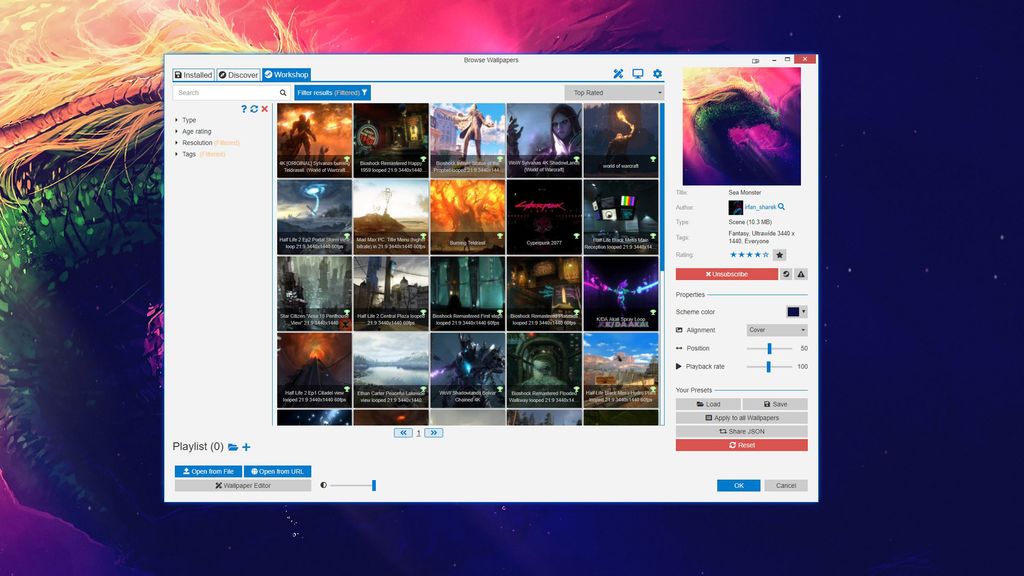The image size is (1024, 576).
Task: Click the brightness half-circle icon
Action: pos(323,485)
